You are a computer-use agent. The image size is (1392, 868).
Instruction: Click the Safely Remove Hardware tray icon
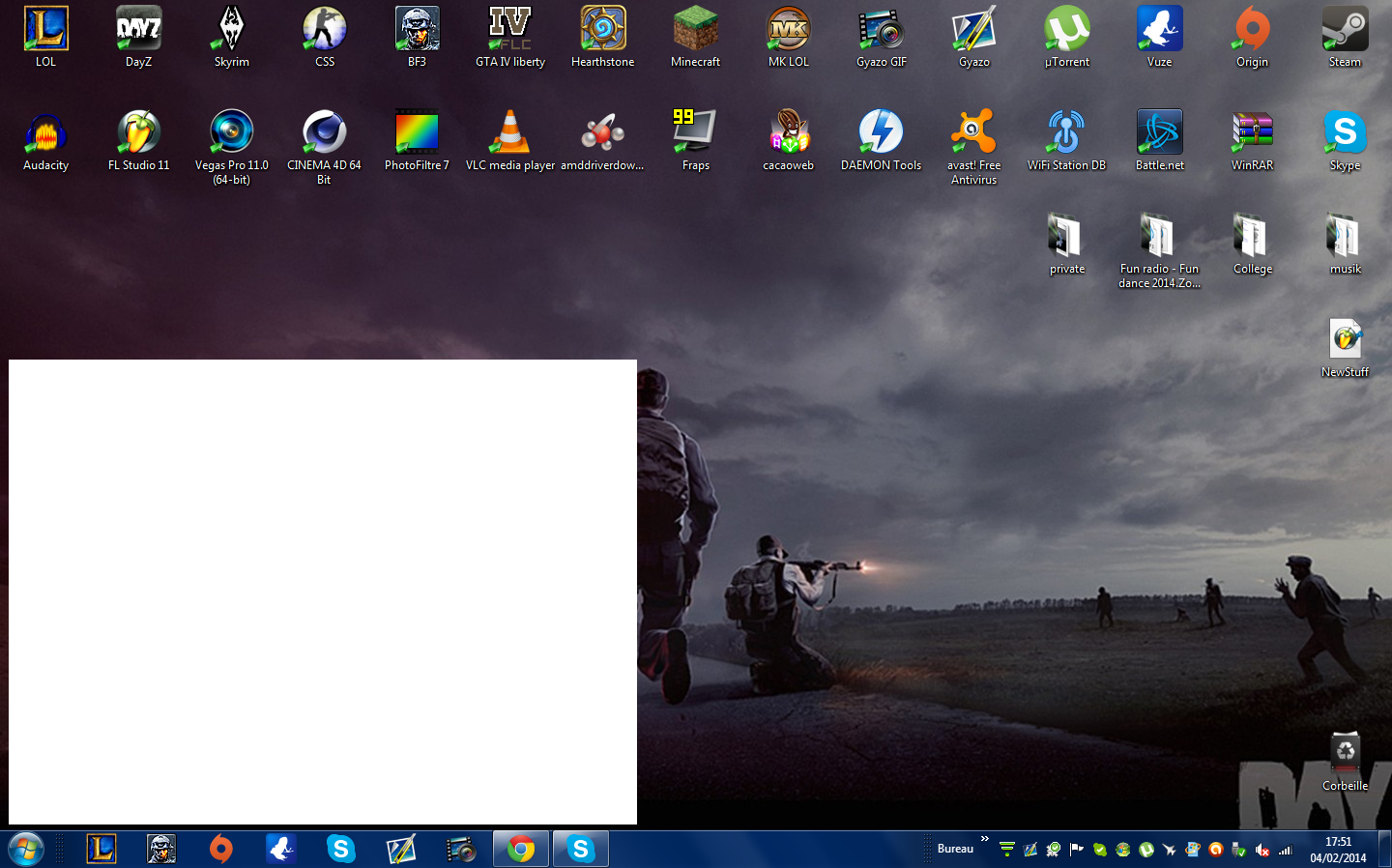(x=1239, y=850)
